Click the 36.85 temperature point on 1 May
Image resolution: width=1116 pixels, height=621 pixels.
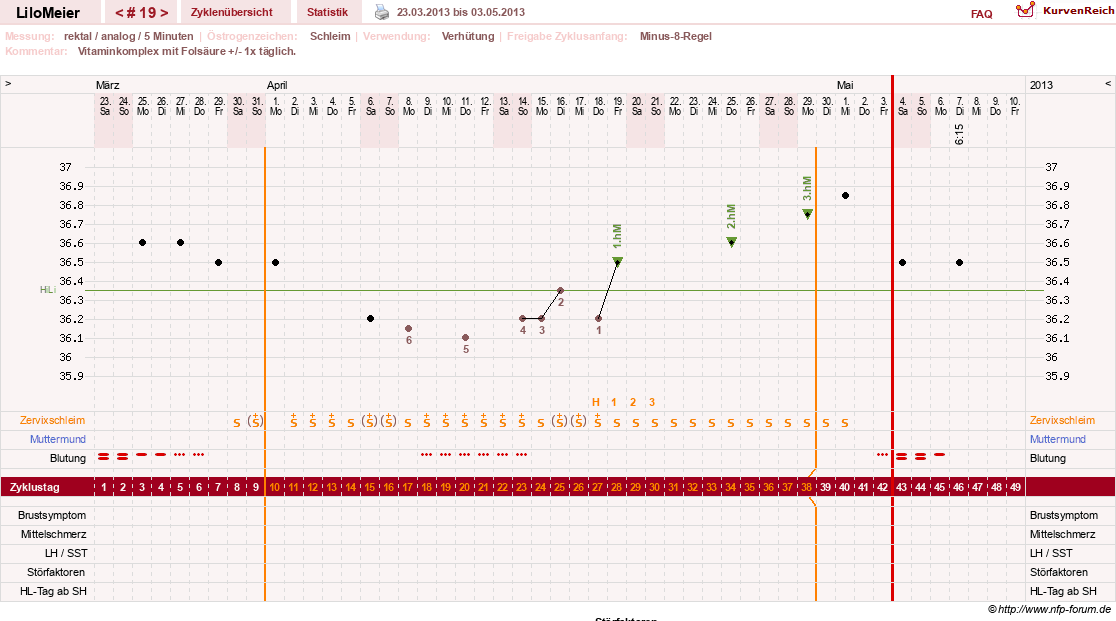pyautogui.click(x=846, y=196)
